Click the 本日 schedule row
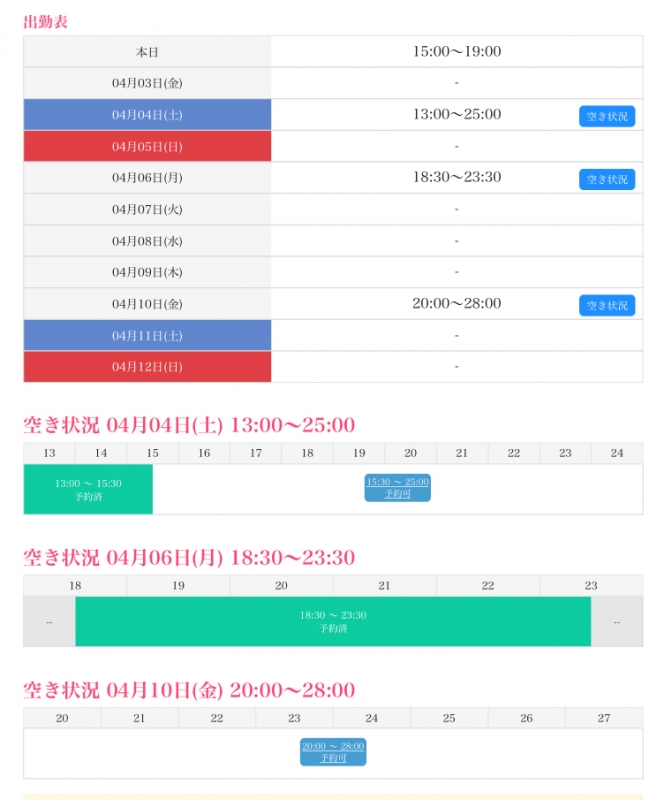The width and height of the screenshot is (649, 800). pos(146,51)
